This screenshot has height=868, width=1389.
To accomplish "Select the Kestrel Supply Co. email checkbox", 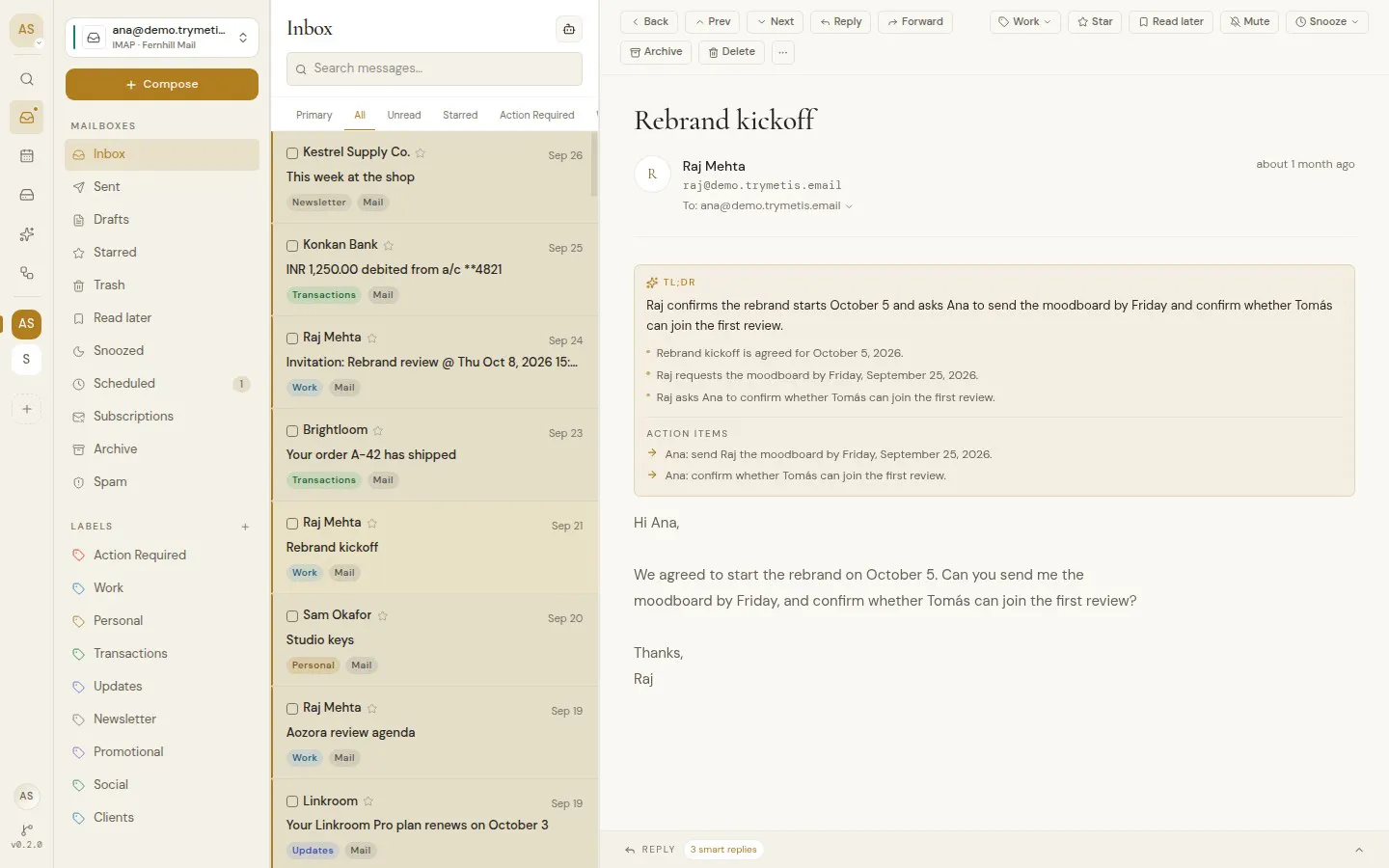I will tap(292, 153).
